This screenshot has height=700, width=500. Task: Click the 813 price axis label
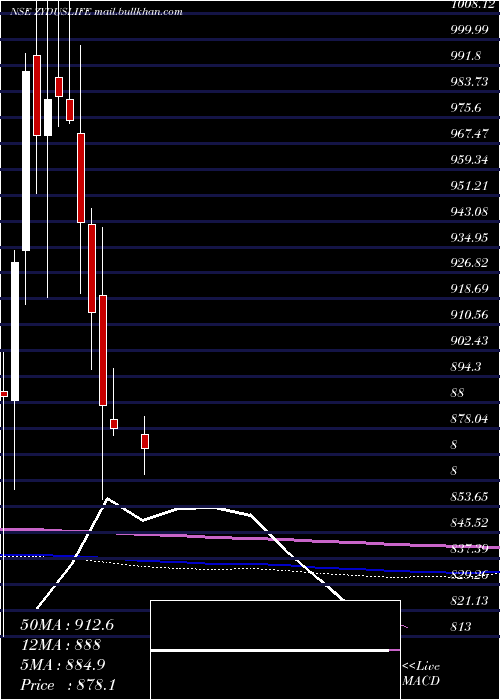pyautogui.click(x=462, y=626)
